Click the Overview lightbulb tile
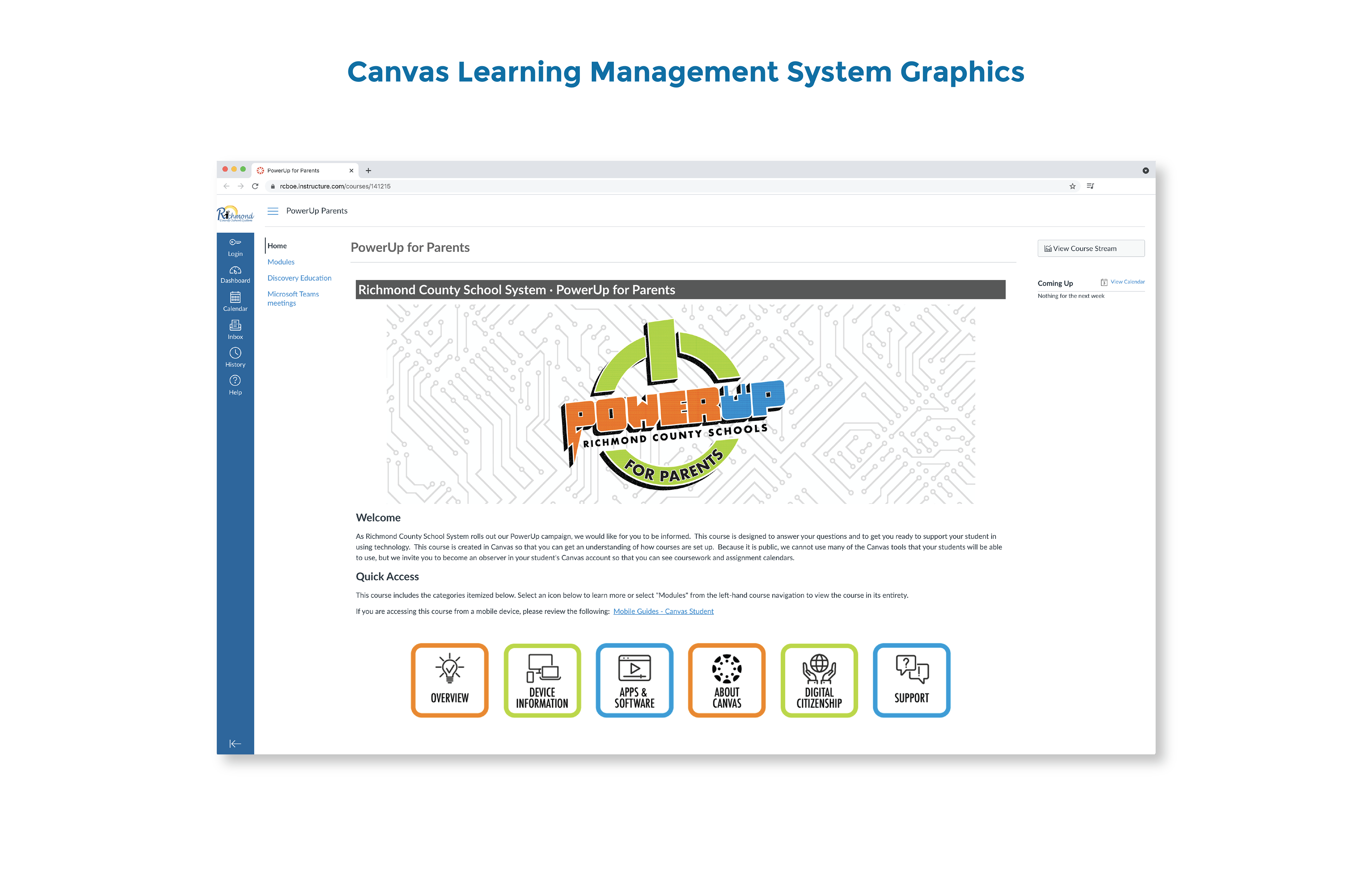This screenshot has width=1372, height=888. (449, 680)
